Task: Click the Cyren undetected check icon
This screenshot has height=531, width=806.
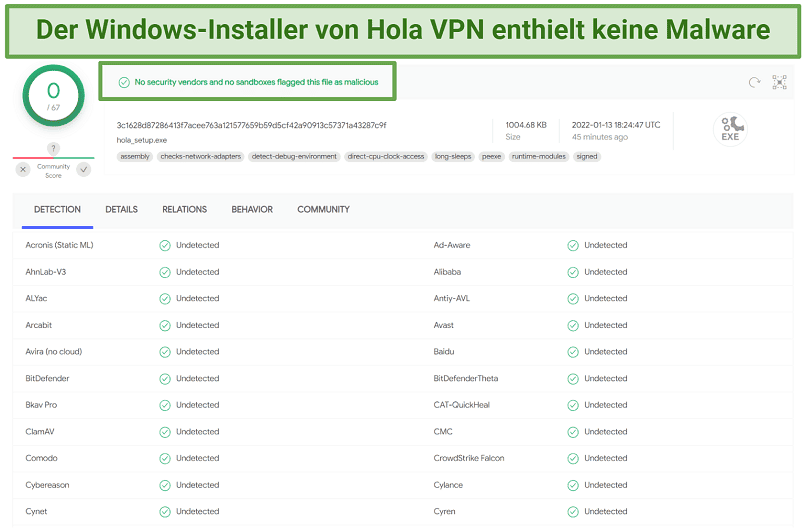Action: tap(573, 512)
